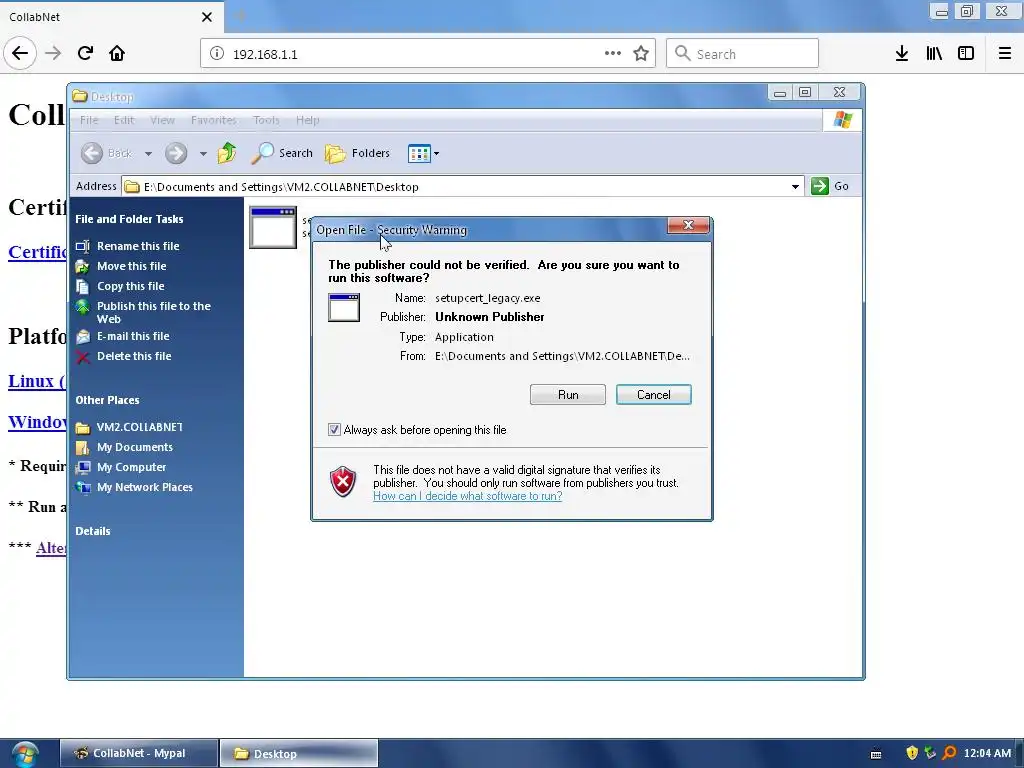Open 'How can I decide what software to run?' link
The height and width of the screenshot is (768, 1024).
coord(468,496)
